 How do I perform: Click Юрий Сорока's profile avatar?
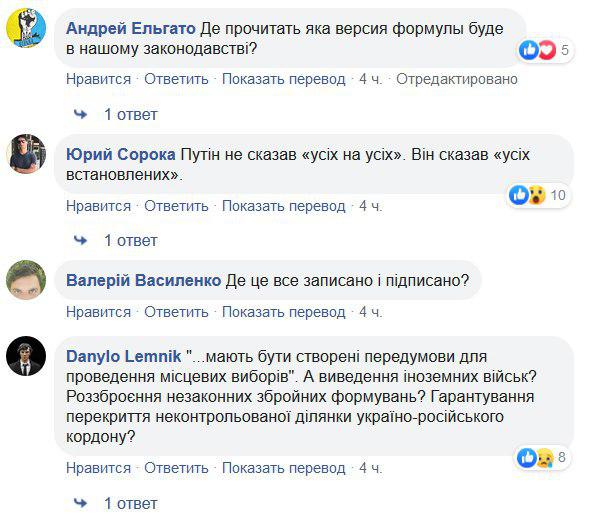pyautogui.click(x=27, y=154)
